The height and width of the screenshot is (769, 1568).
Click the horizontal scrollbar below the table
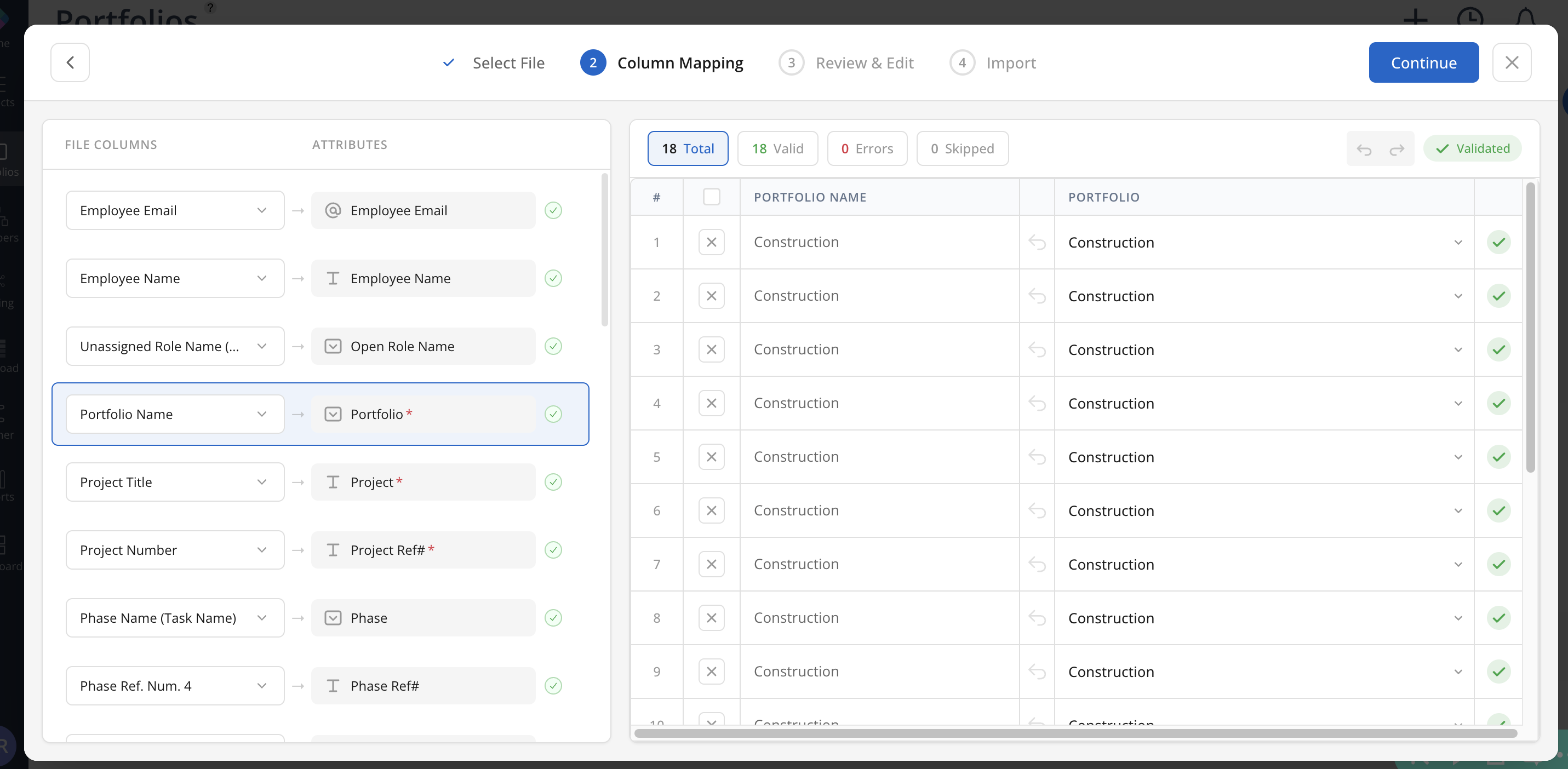(x=1075, y=733)
